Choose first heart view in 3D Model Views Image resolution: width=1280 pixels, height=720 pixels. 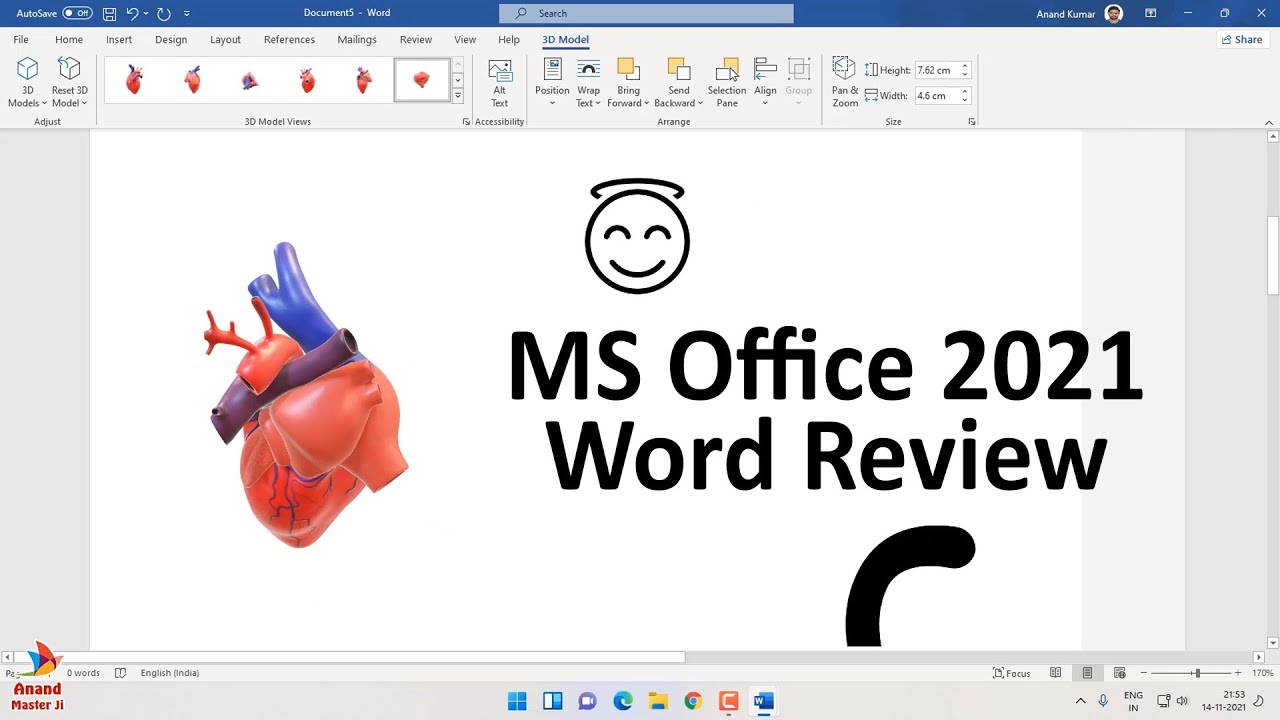134,80
